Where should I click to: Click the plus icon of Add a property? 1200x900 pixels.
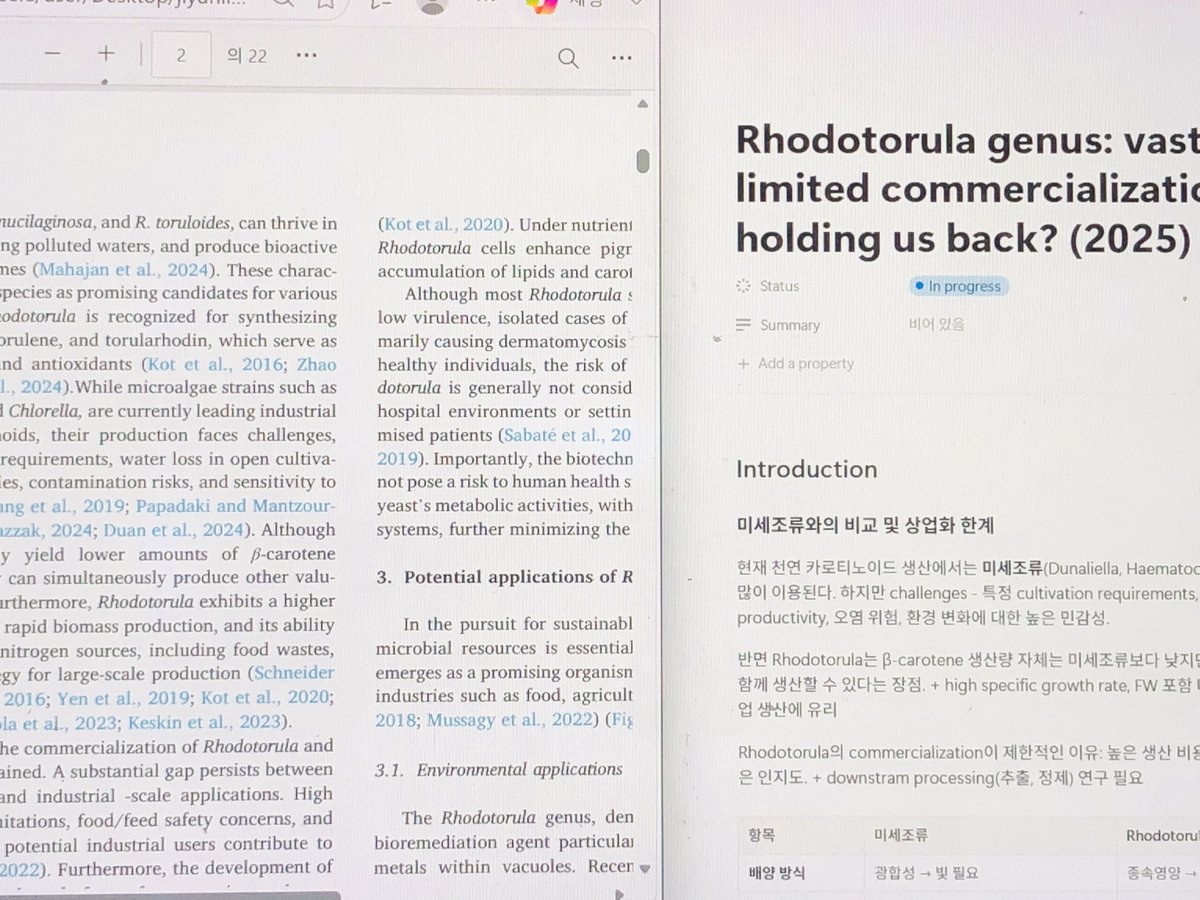743,364
